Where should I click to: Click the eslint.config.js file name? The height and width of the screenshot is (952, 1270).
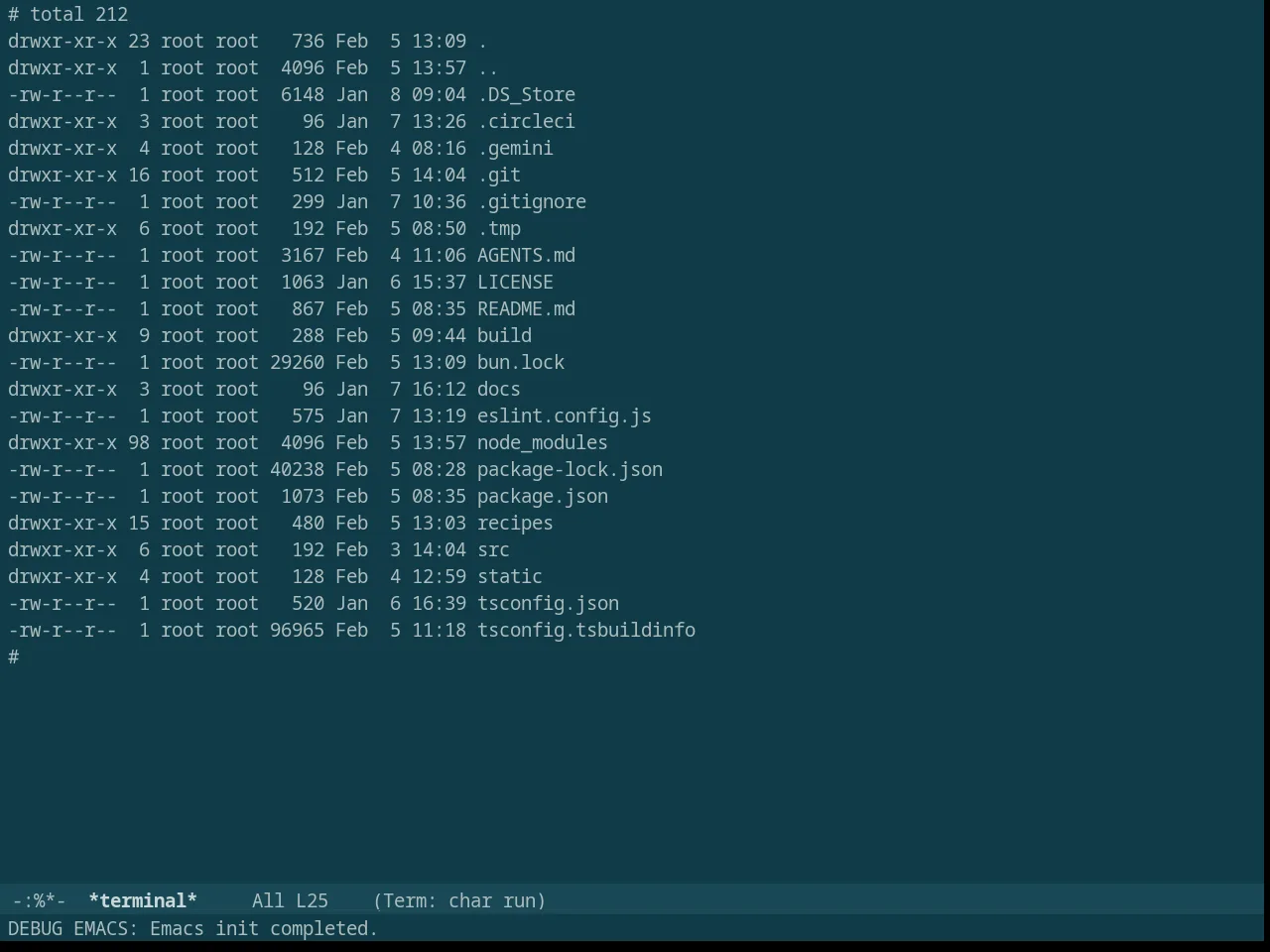pos(565,416)
